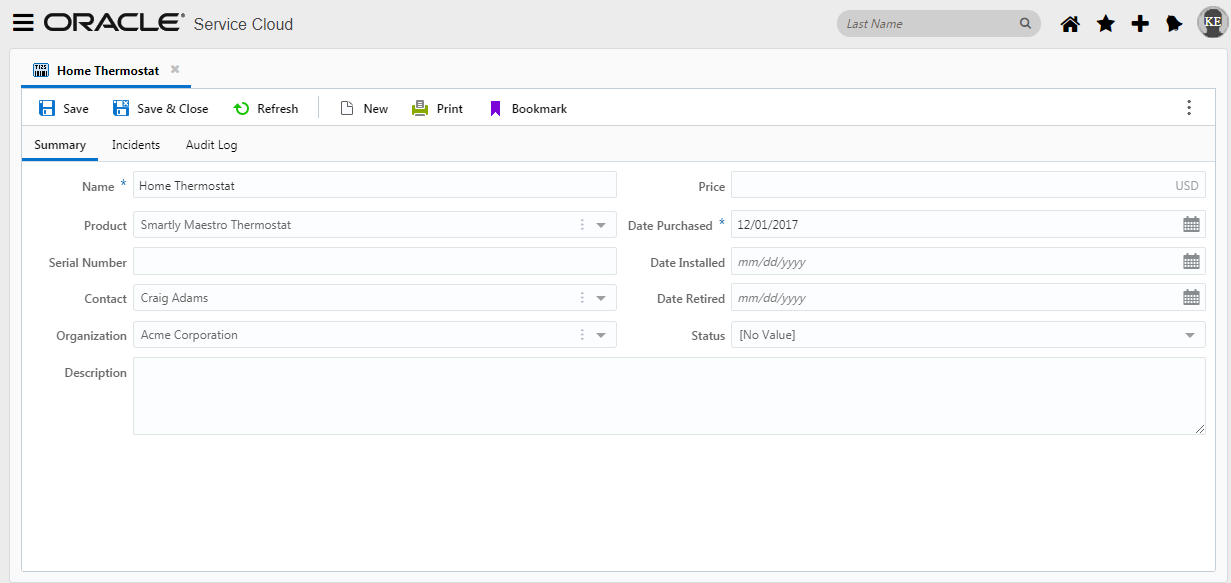
Task: Click the Last Name search magnifier icon
Action: coord(1024,22)
